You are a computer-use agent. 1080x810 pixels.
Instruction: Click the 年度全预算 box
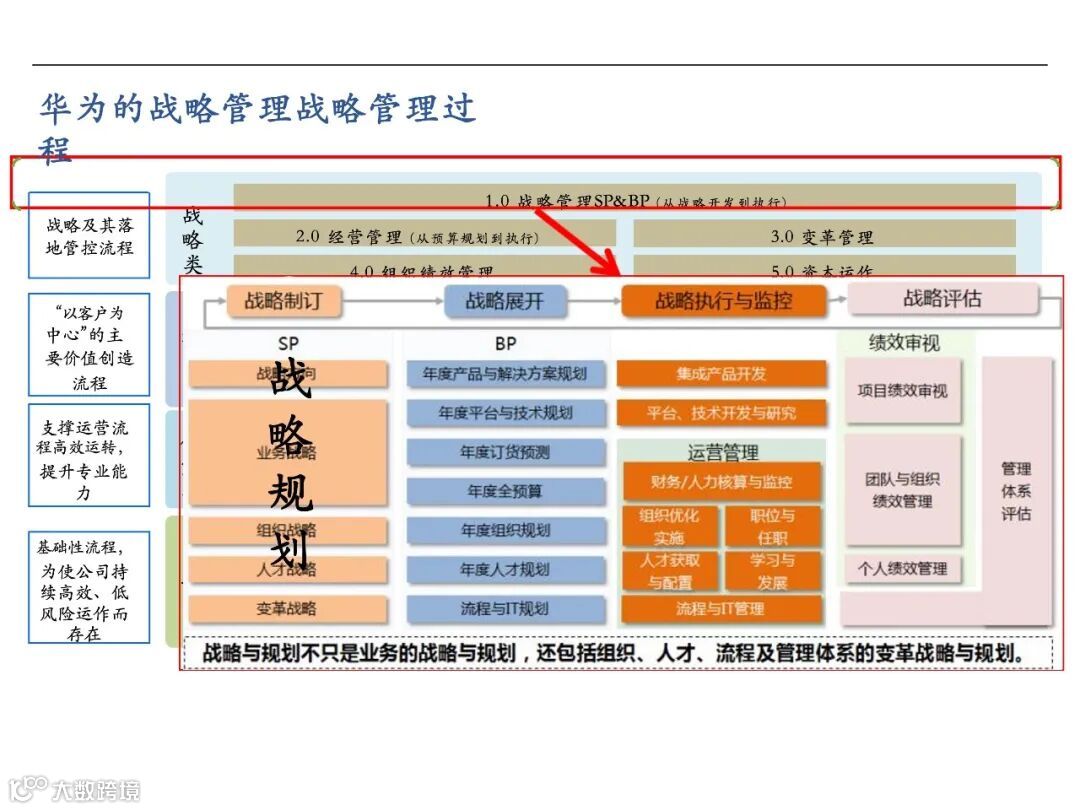click(x=506, y=491)
